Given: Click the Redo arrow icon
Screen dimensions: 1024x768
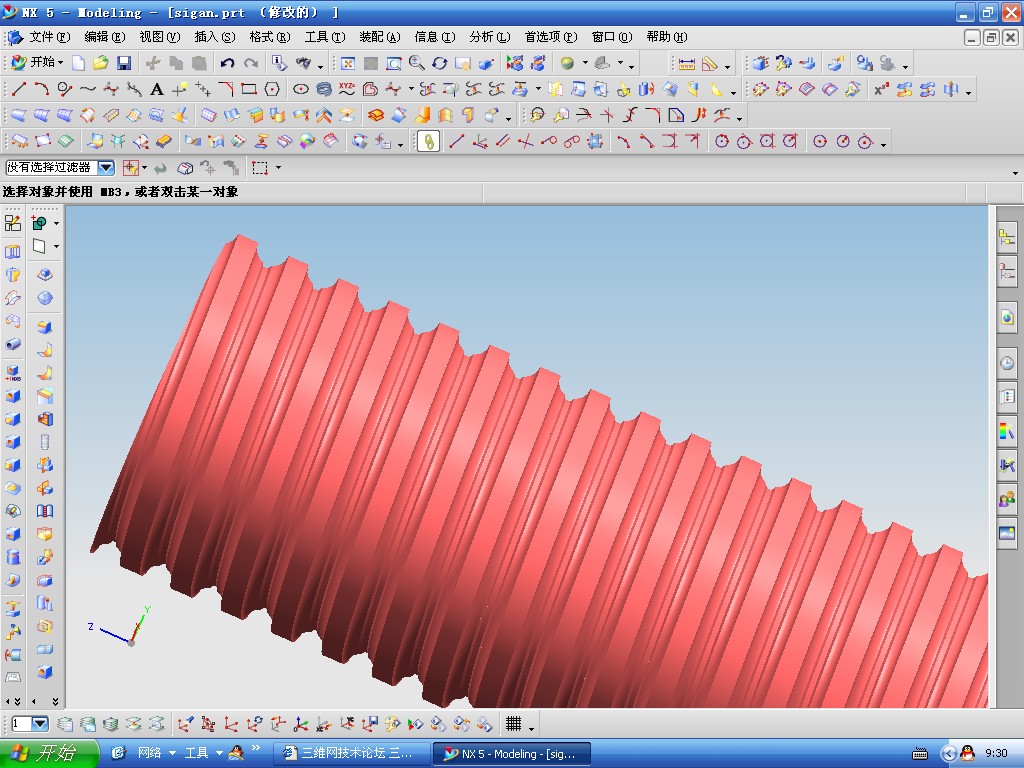Looking at the screenshot, I should [x=251, y=63].
